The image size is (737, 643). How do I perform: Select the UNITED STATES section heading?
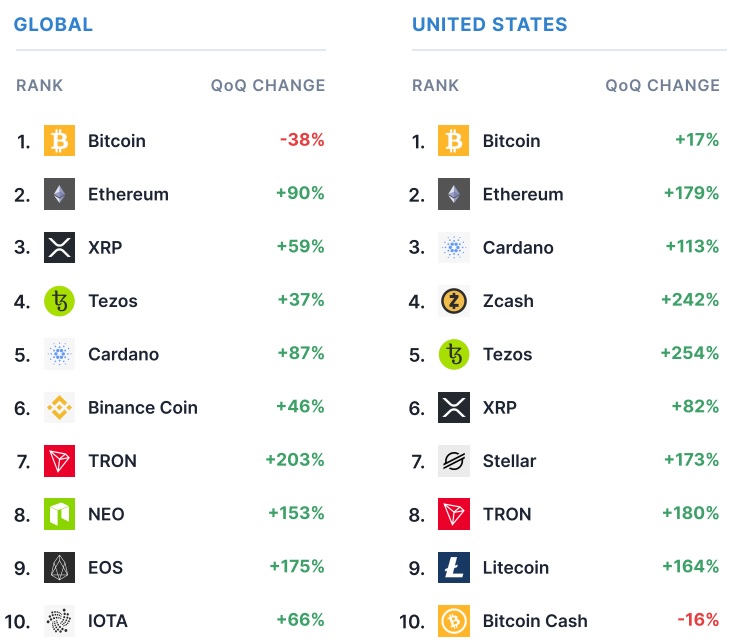[x=489, y=24]
